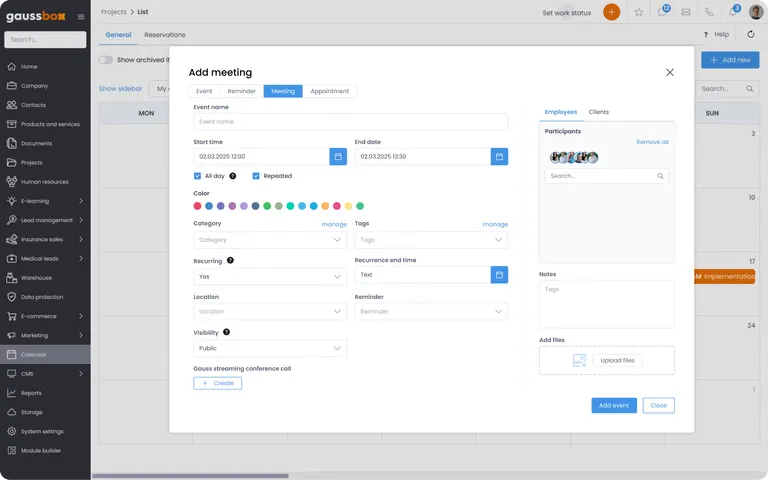Open the Tags dropdown
The image size is (768, 480).
click(431, 240)
